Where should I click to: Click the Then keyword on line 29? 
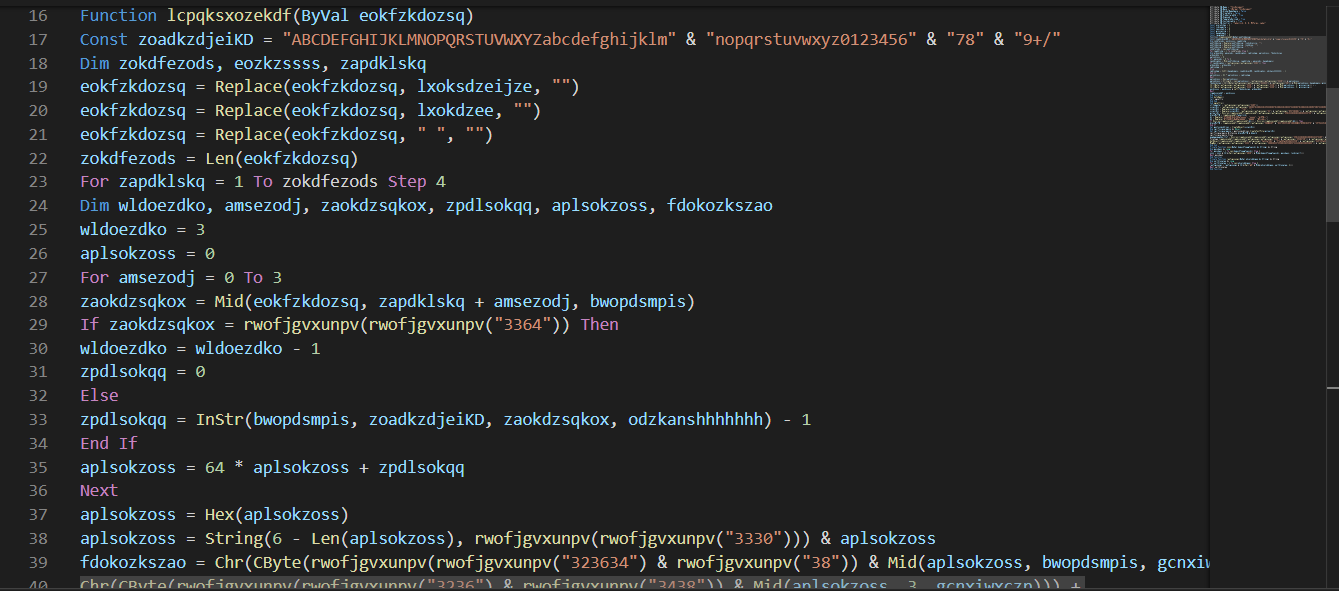point(599,324)
